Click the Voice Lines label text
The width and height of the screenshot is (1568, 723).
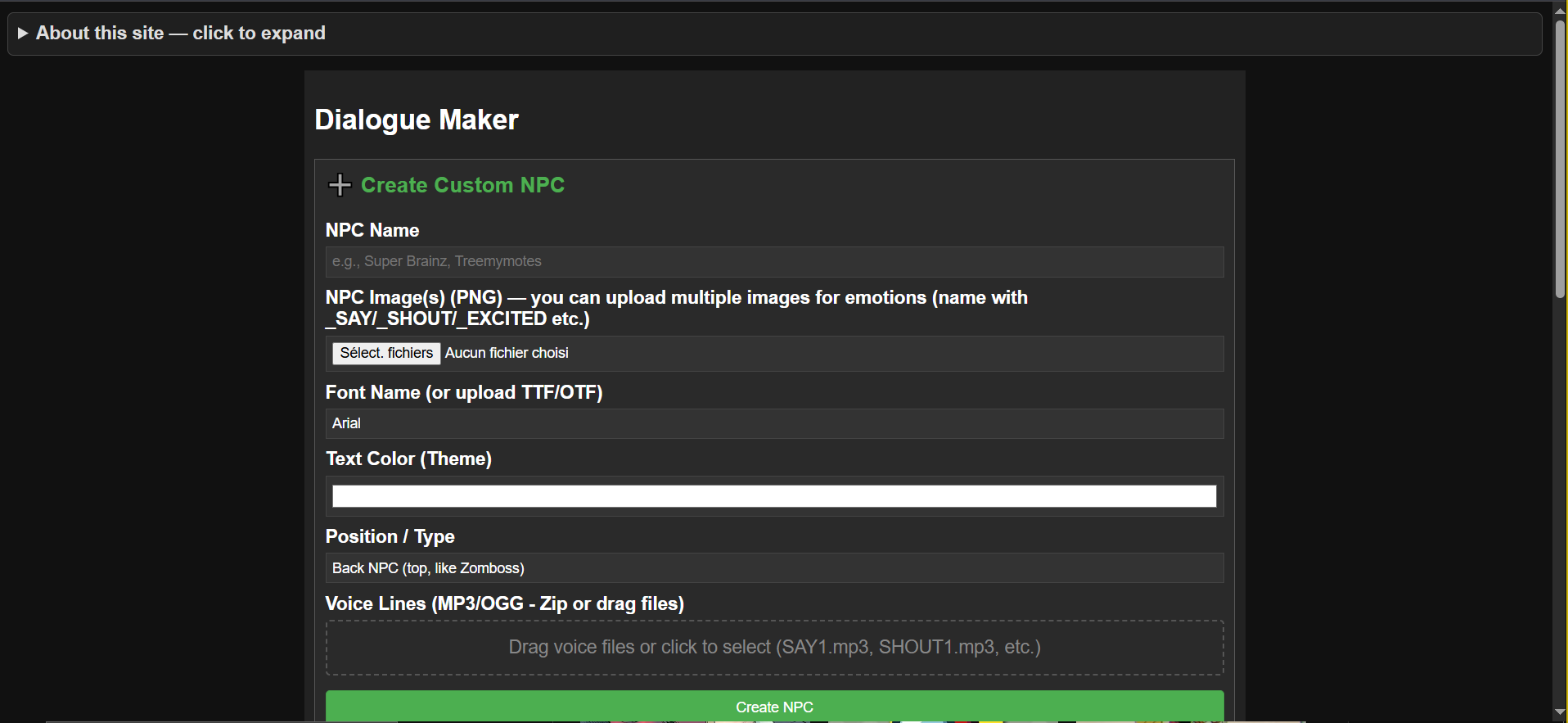[x=504, y=604]
